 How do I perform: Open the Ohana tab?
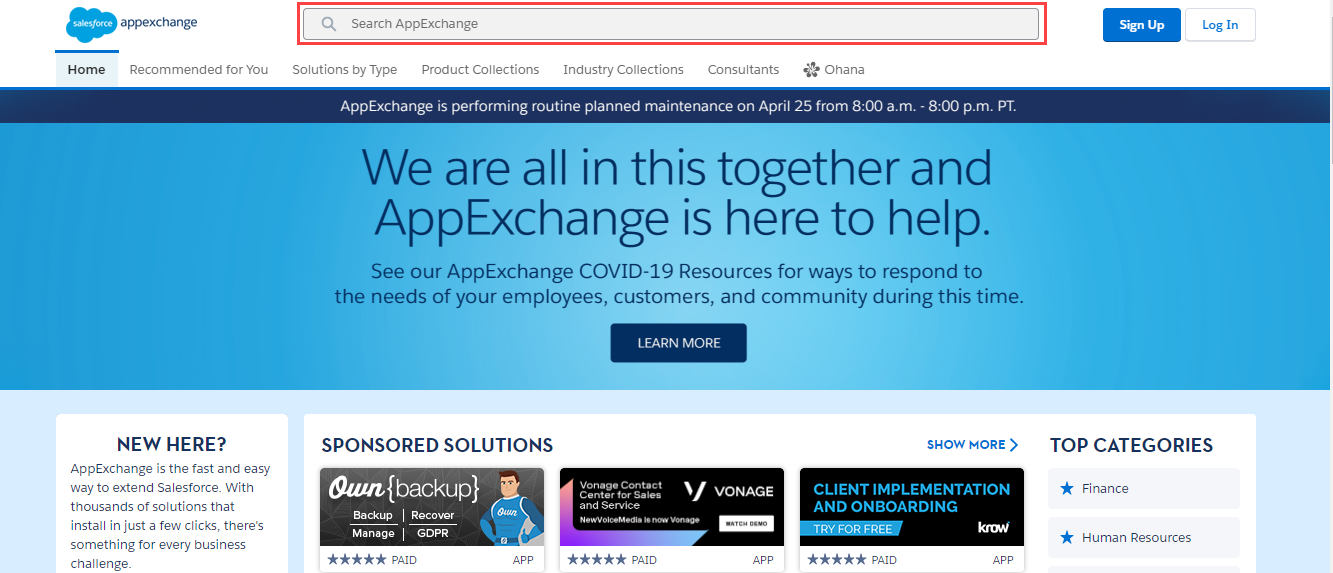click(x=834, y=70)
